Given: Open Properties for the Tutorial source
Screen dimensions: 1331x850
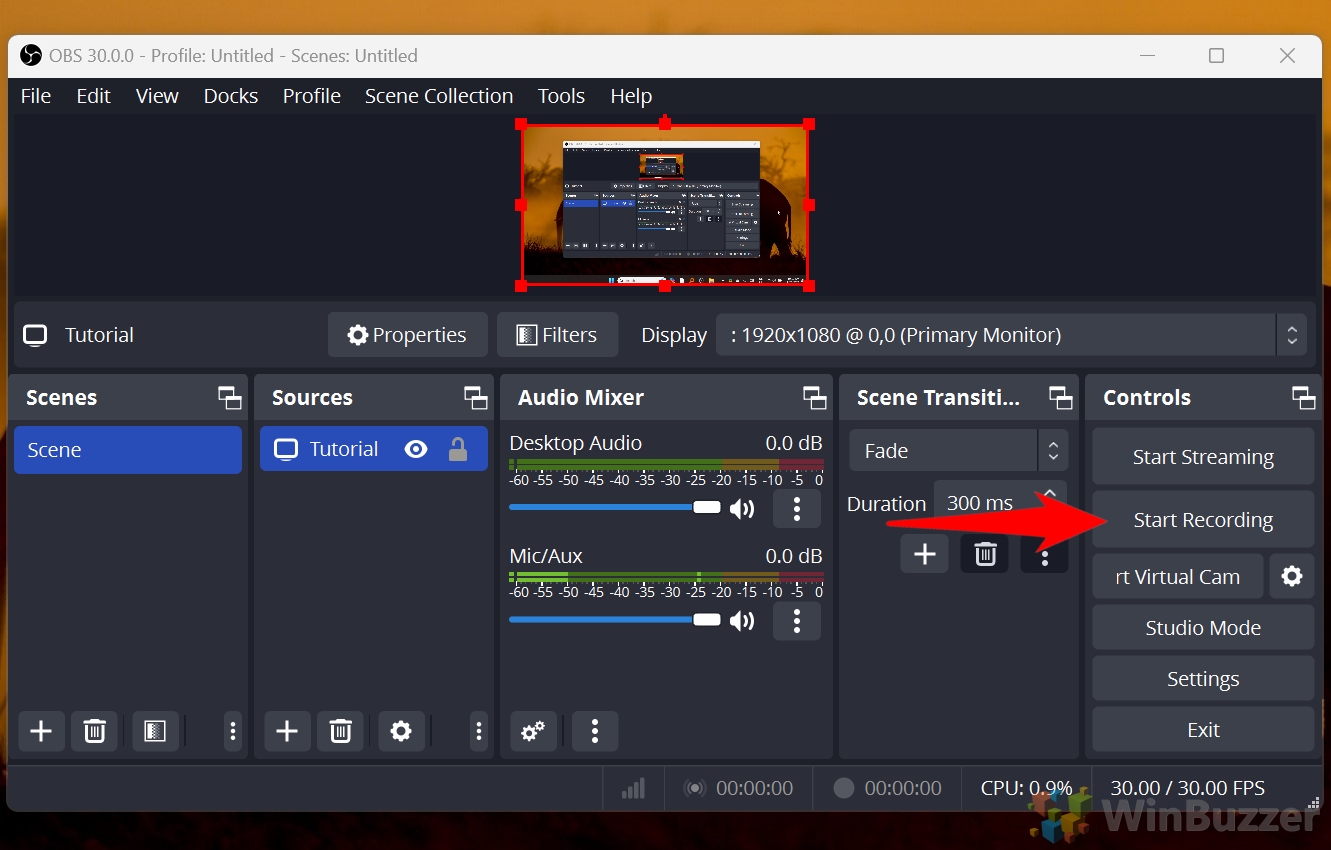Looking at the screenshot, I should [408, 335].
